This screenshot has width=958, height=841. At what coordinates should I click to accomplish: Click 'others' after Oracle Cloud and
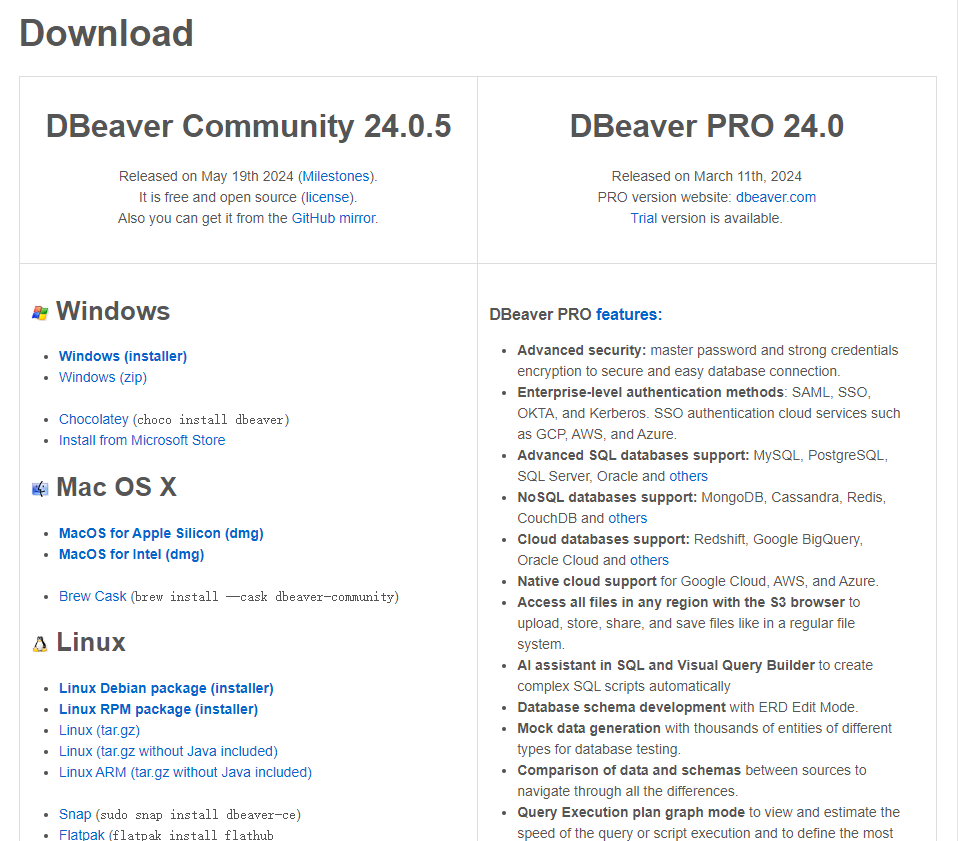tap(649, 561)
